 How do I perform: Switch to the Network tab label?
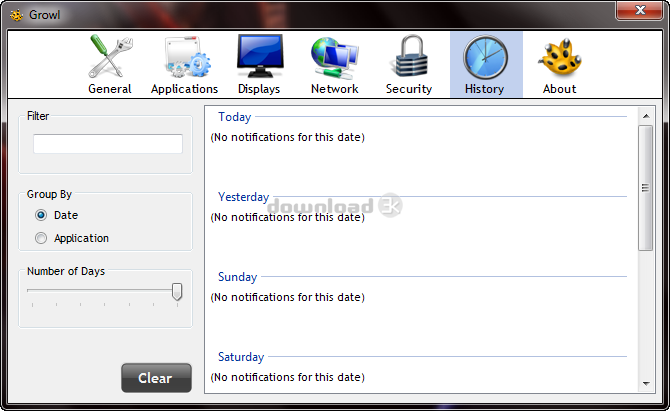[x=335, y=89]
